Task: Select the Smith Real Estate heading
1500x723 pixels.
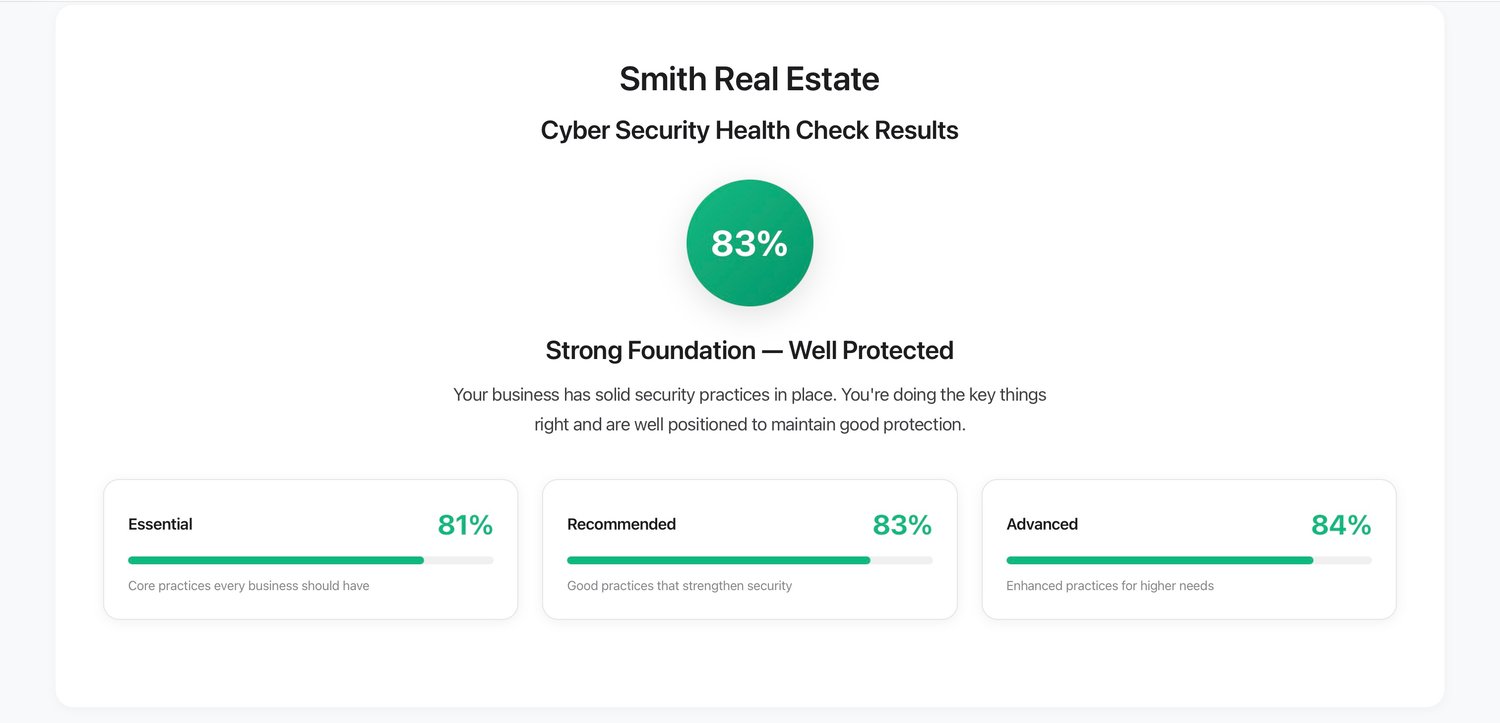Action: 750,79
